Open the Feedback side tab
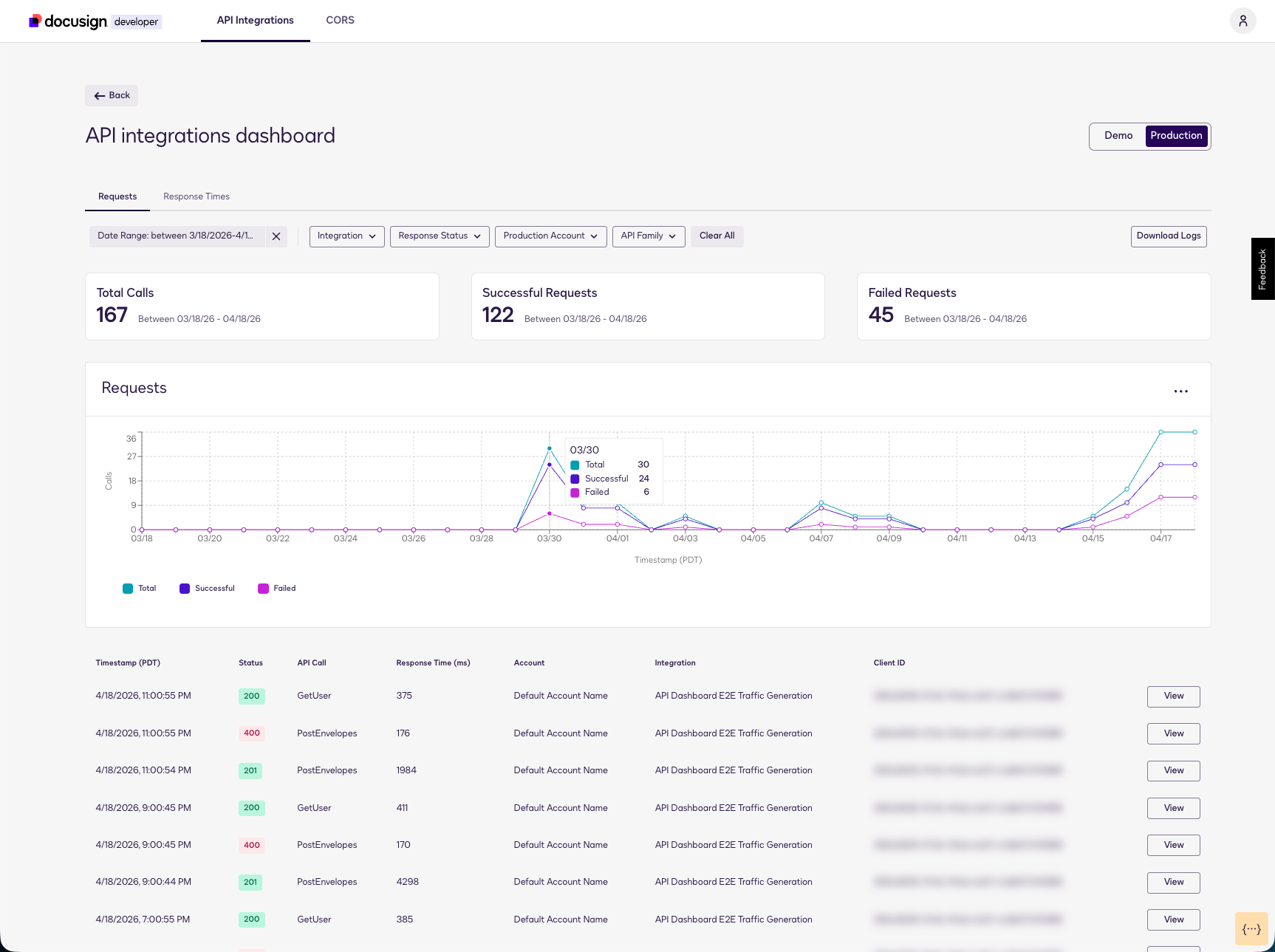 1262,269
